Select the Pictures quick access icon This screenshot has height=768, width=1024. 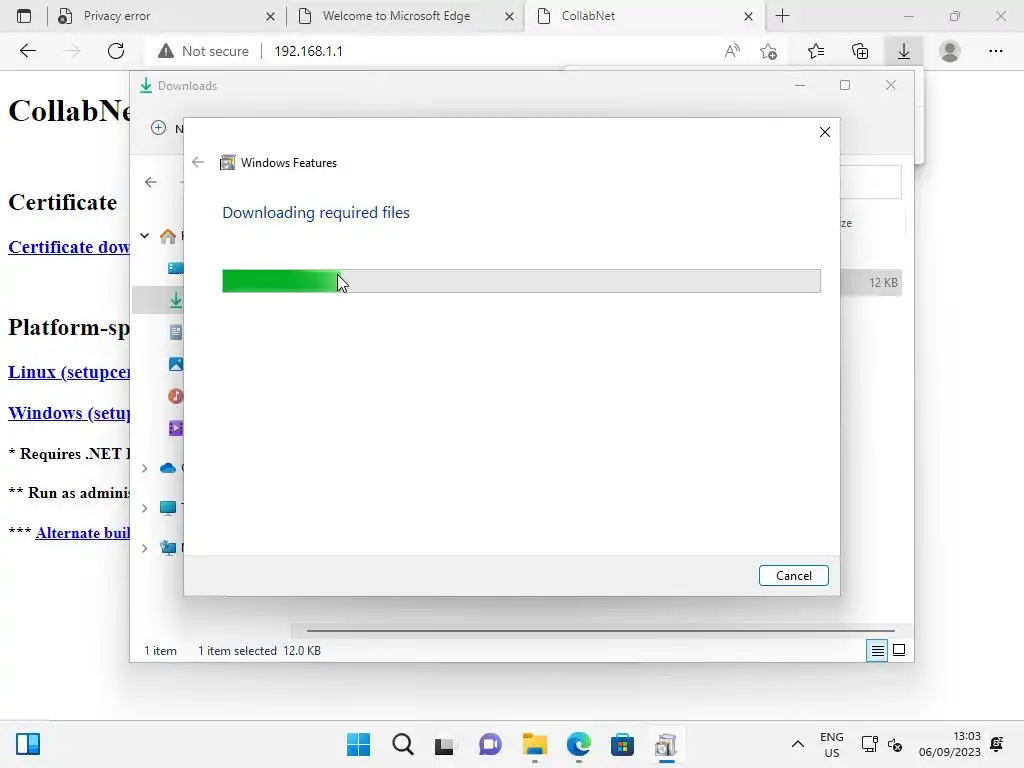176,364
